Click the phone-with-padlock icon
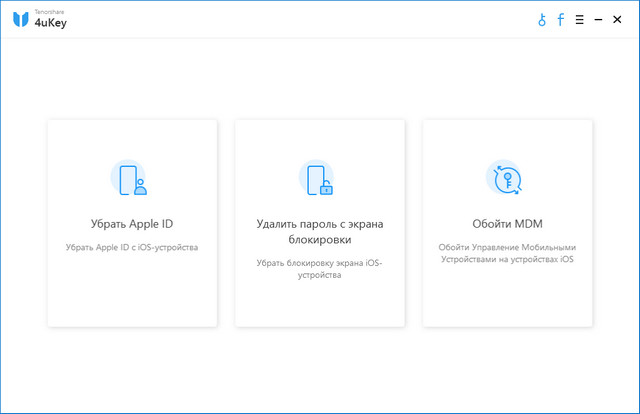640x414 pixels. [x=317, y=178]
